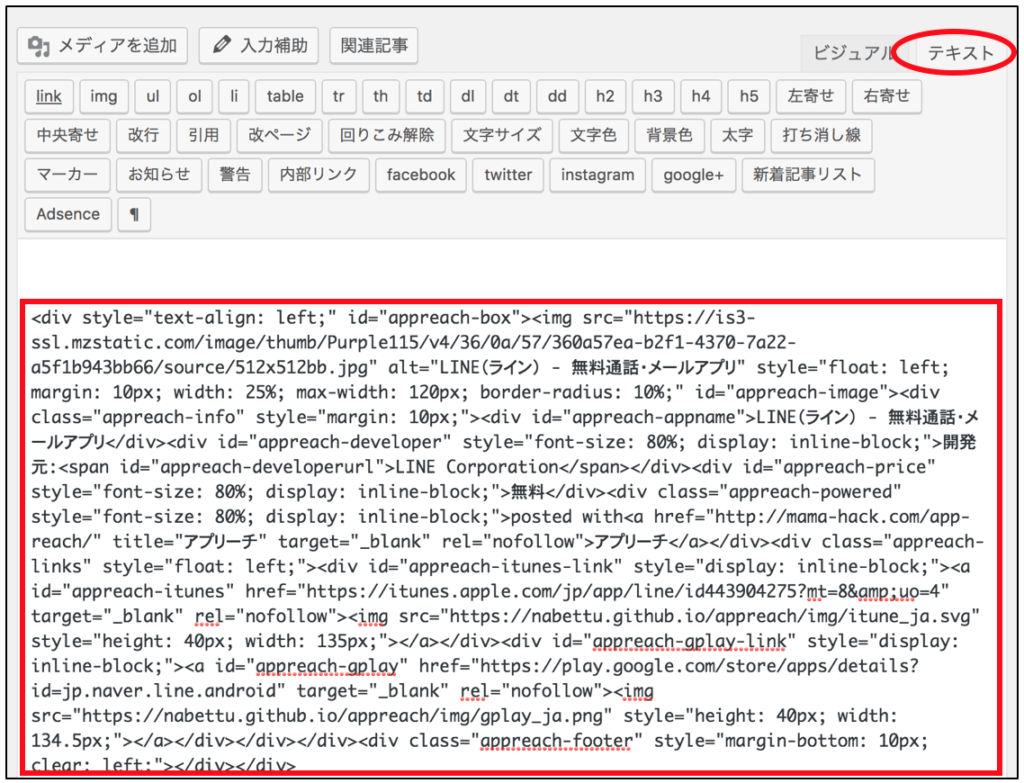Insert a 改ページ page break
Viewport: 1024px width, 783px height.
click(280, 136)
